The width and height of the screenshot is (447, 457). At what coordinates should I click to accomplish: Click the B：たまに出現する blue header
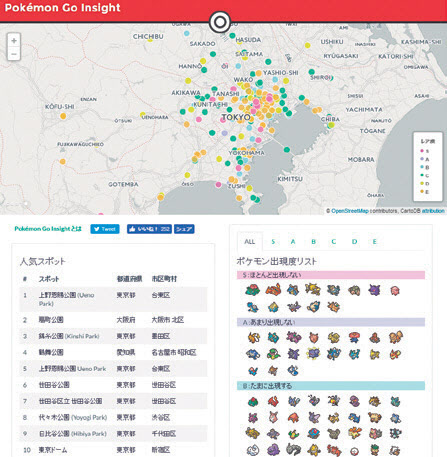point(331,386)
